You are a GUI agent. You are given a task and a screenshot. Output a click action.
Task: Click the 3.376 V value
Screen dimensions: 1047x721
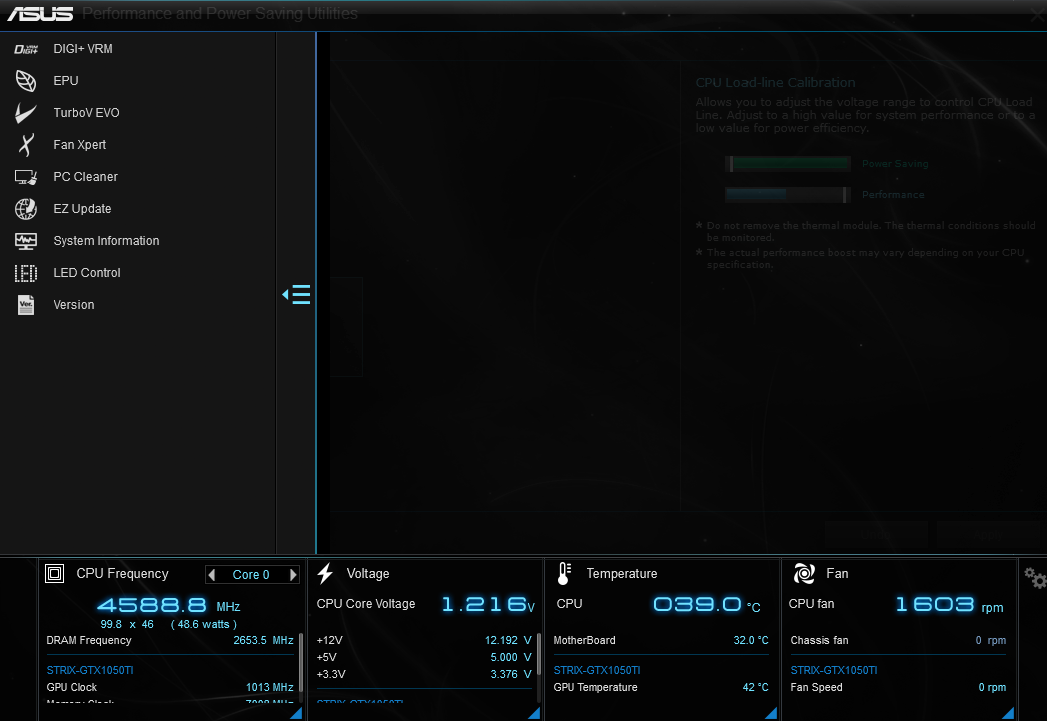(x=511, y=674)
